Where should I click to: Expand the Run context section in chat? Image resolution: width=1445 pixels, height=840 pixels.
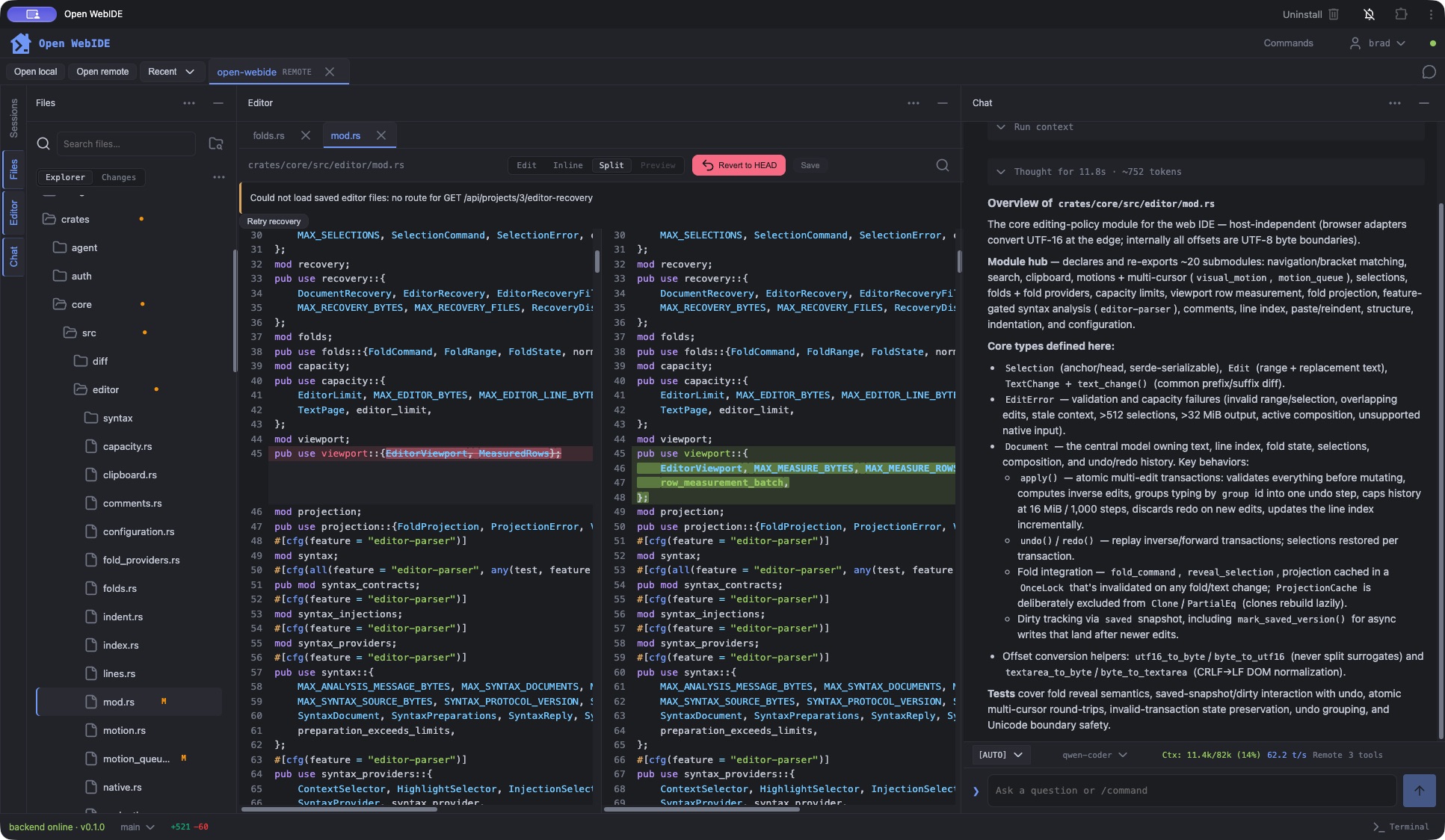1205,127
